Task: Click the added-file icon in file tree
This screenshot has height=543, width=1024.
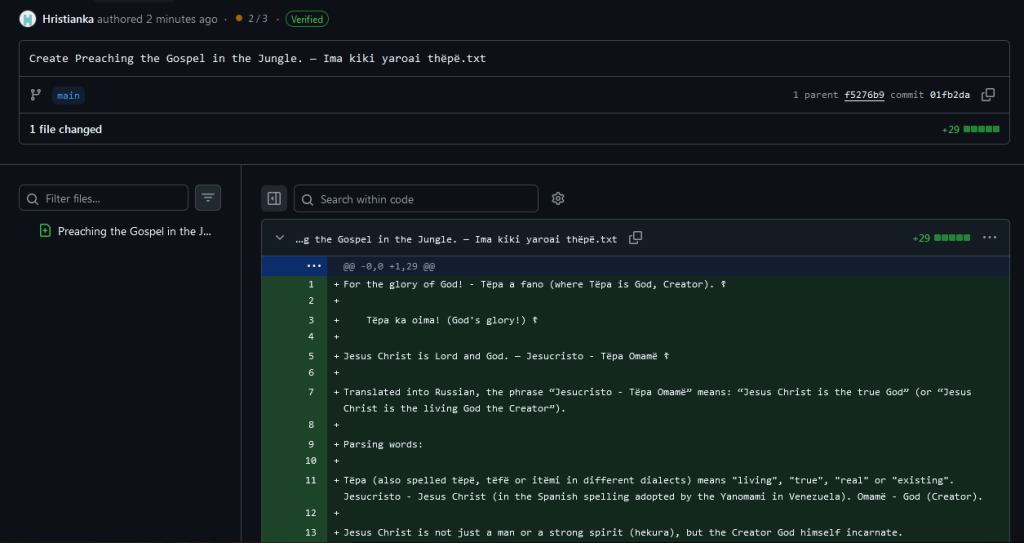Action: [x=45, y=231]
